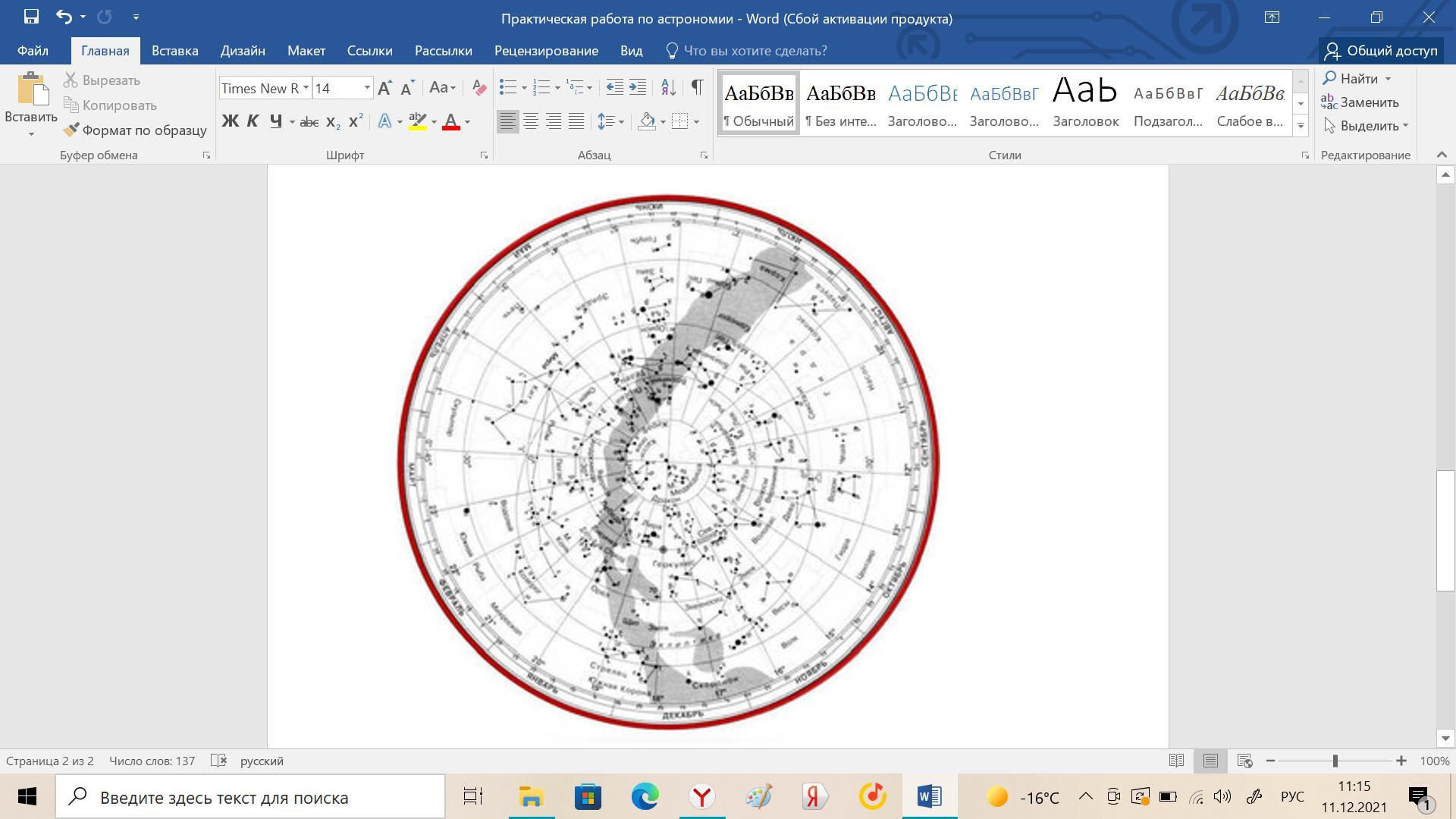
Task: Toggle show paragraph marks pilcrow
Action: pos(697,87)
